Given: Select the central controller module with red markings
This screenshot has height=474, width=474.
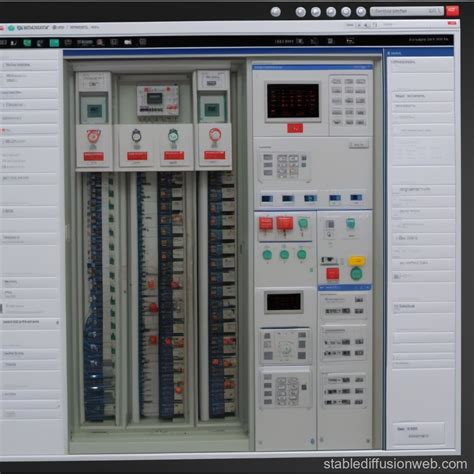Looking at the screenshot, I should click(158, 101).
